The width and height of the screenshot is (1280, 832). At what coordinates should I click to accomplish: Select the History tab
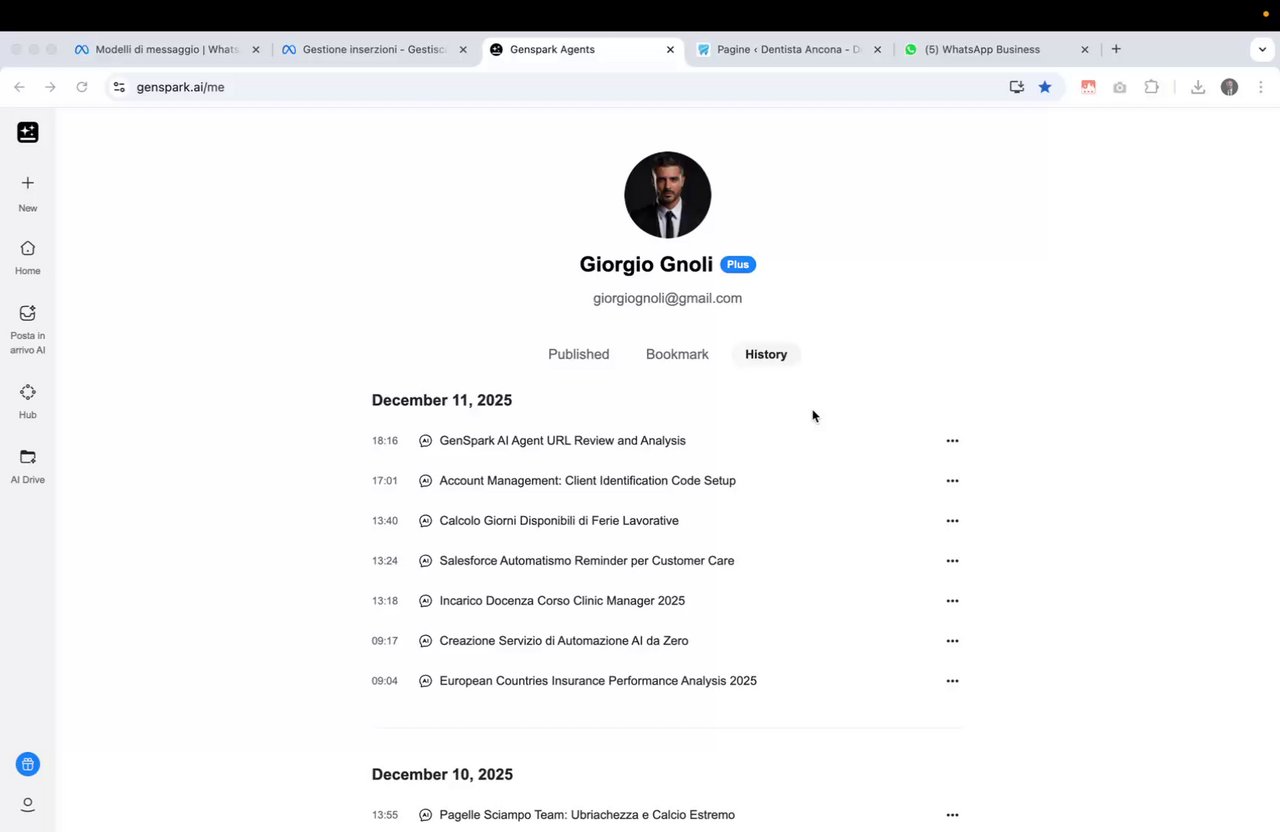click(x=766, y=354)
